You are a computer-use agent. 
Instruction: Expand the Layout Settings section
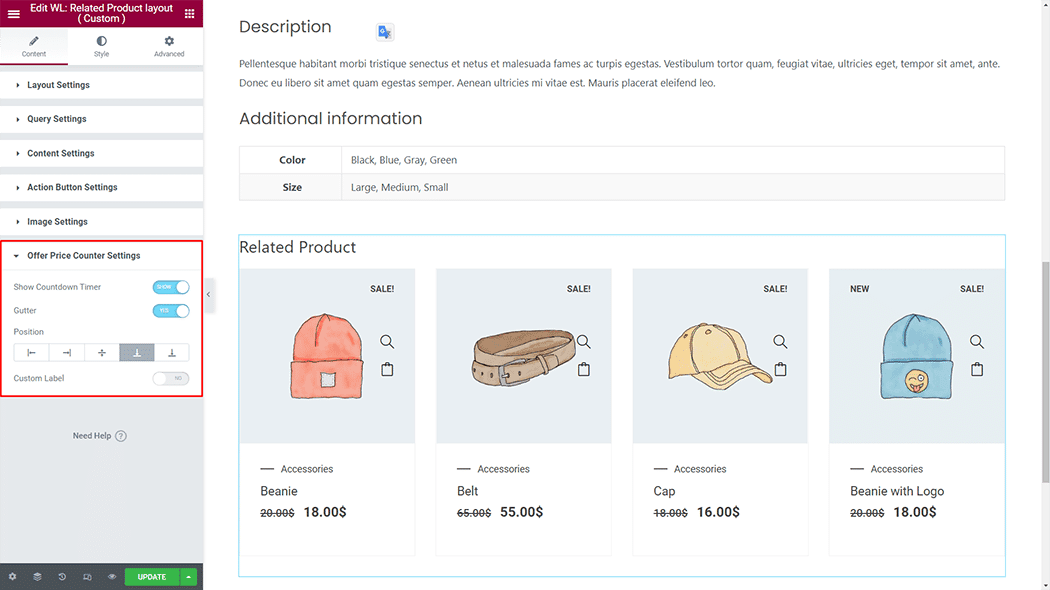click(x=58, y=85)
